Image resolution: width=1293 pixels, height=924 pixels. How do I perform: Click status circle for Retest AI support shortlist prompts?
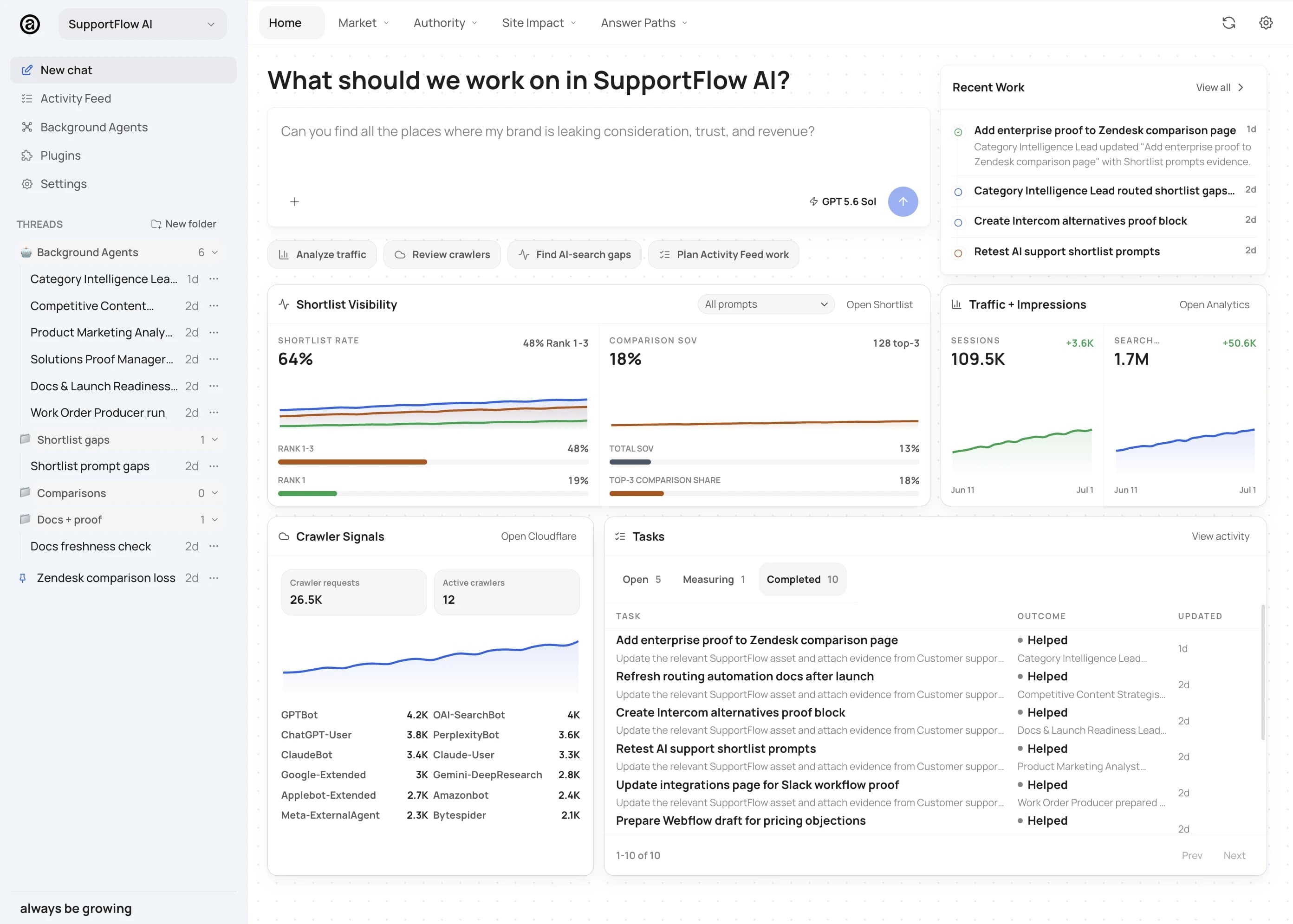(958, 253)
